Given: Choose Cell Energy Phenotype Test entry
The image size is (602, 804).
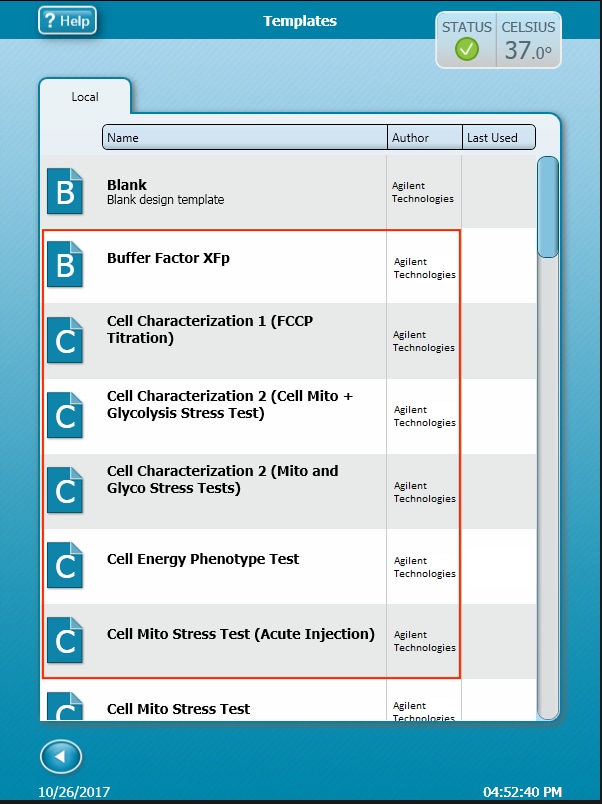Looking at the screenshot, I should (x=203, y=559).
